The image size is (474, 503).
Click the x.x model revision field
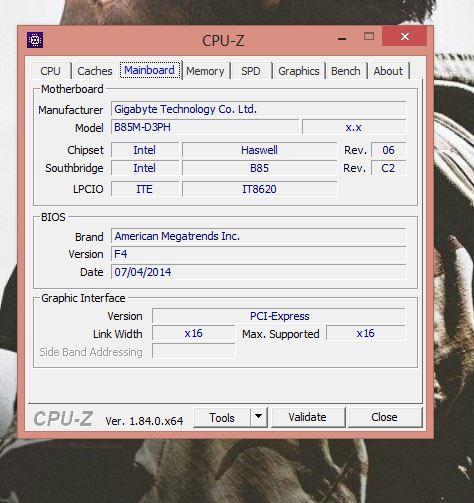coord(354,127)
